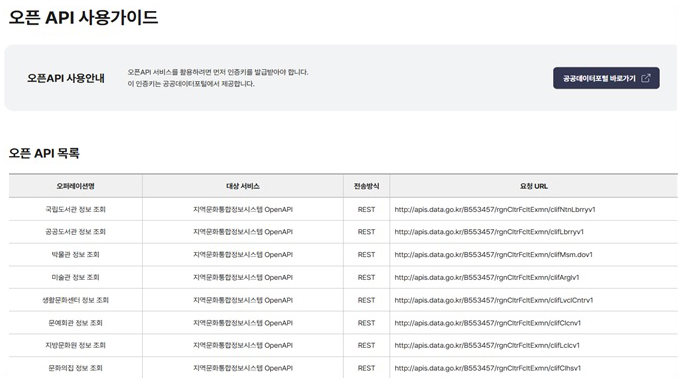Click 지역문화통합정보시스템 OpenAPI in the 문화의집 row
680x384 pixels.
click(x=243, y=368)
